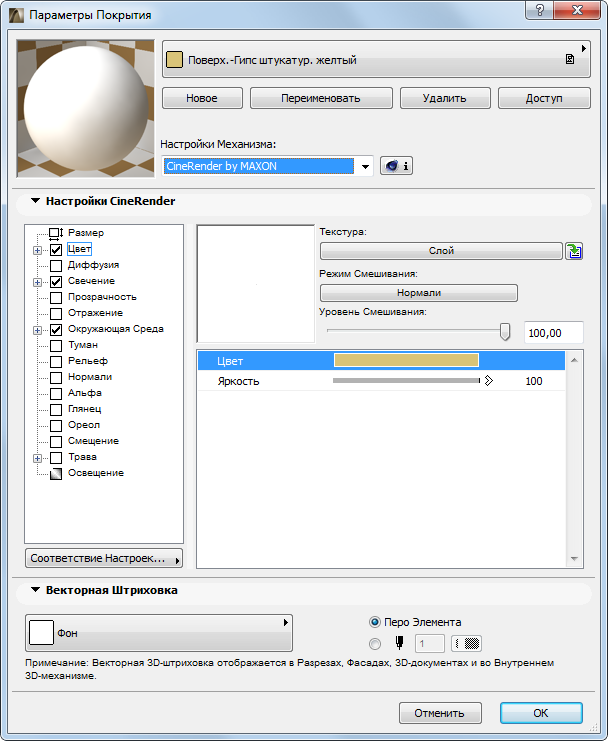Enable the Смещение checkbox
The height and width of the screenshot is (741, 608).
point(56,442)
